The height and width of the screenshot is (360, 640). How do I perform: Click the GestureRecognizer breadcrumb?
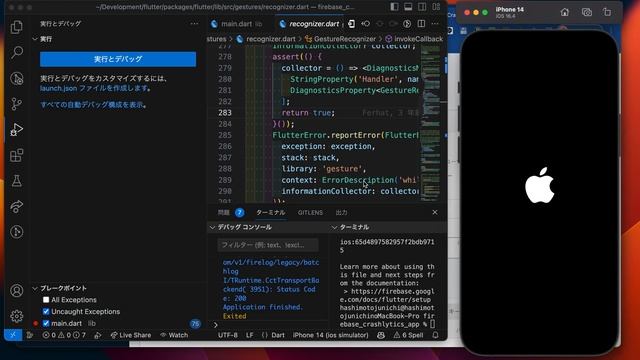[x=340, y=39]
